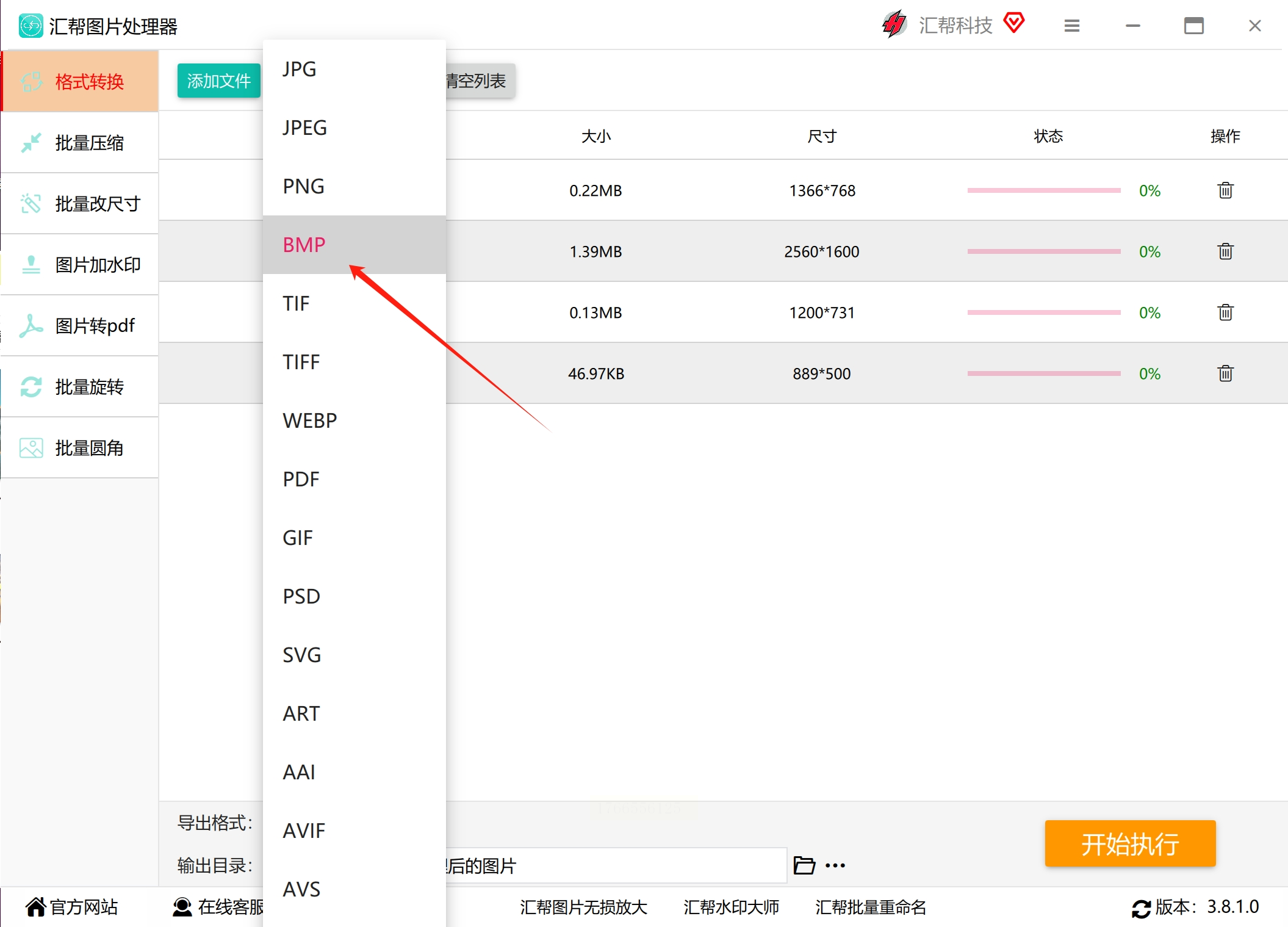
Task: Click the home icon for 官方网站
Action: pyautogui.click(x=35, y=907)
